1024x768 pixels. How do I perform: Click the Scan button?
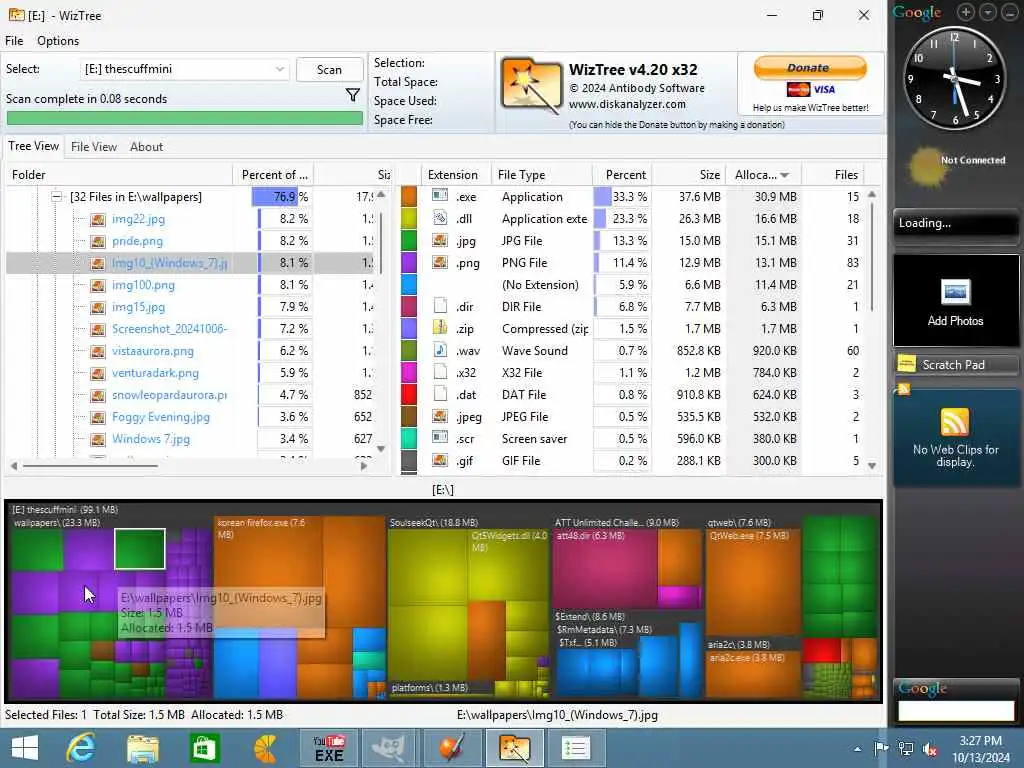(x=329, y=70)
